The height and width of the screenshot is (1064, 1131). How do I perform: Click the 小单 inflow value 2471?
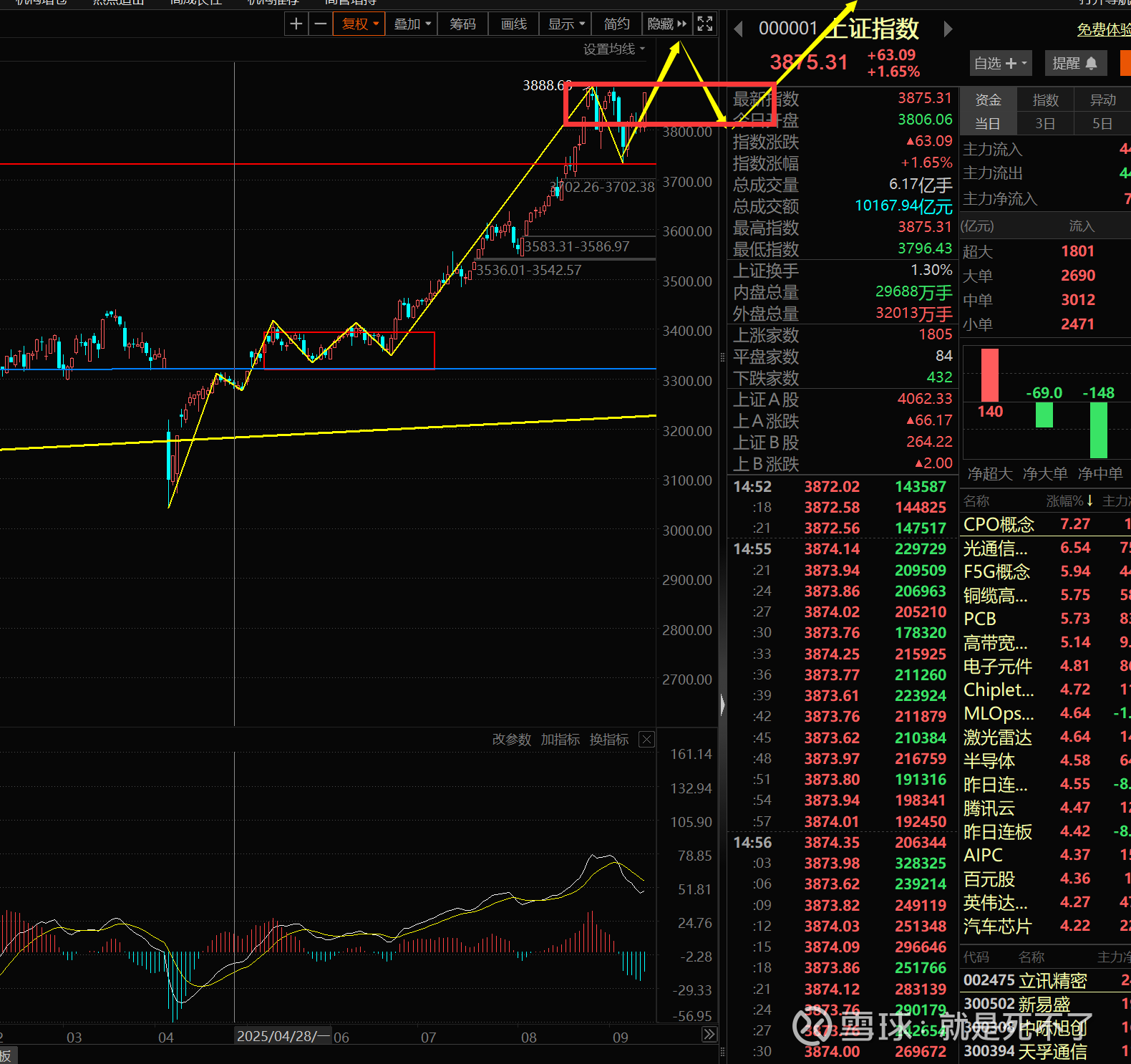click(x=1078, y=324)
